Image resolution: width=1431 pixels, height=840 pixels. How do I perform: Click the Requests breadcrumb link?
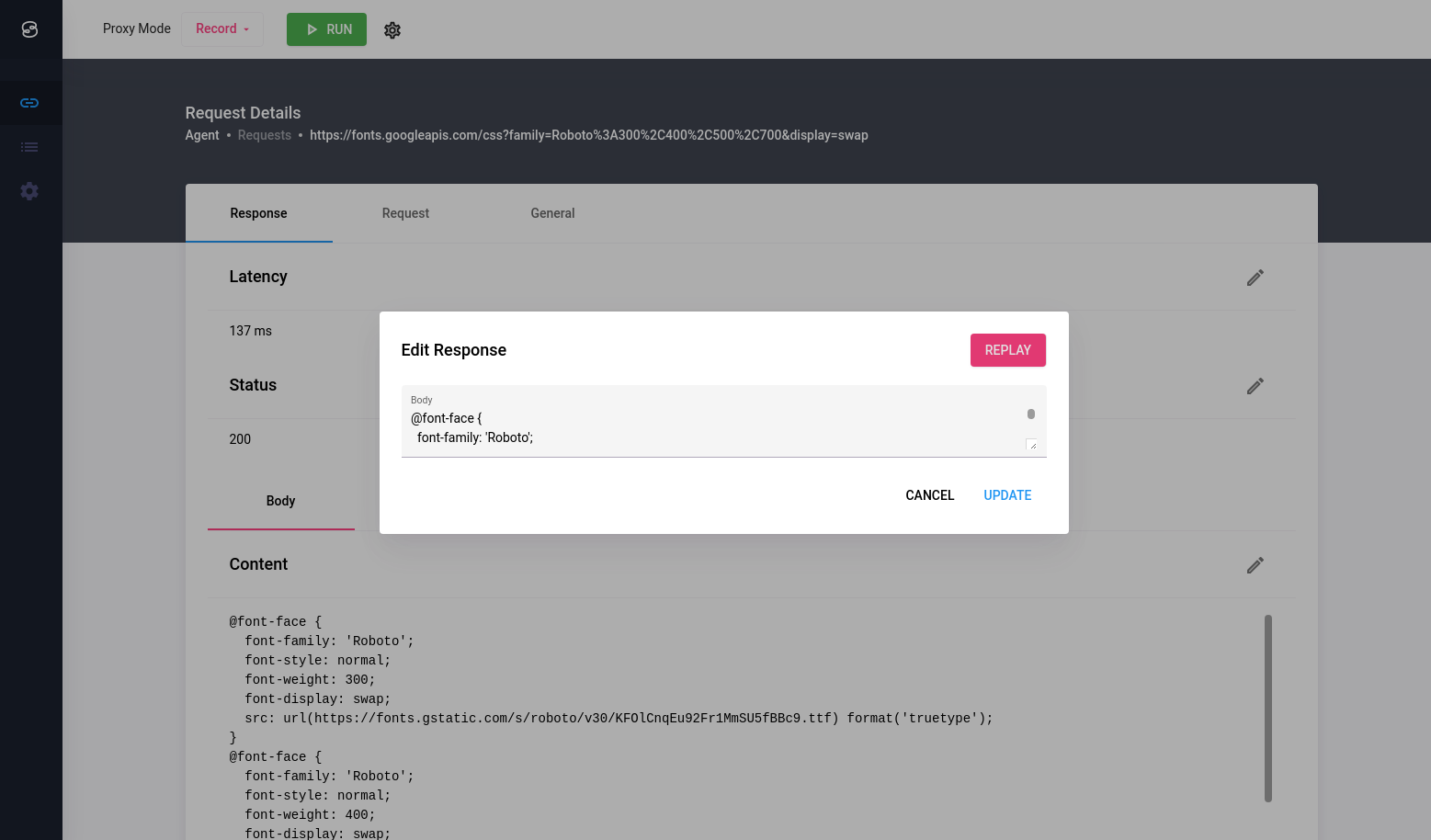point(264,135)
